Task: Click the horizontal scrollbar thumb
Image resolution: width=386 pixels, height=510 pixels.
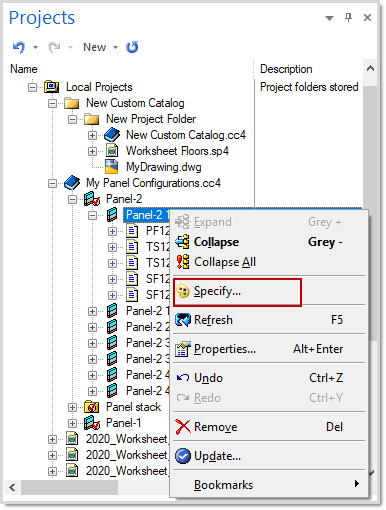Action: click(69, 488)
